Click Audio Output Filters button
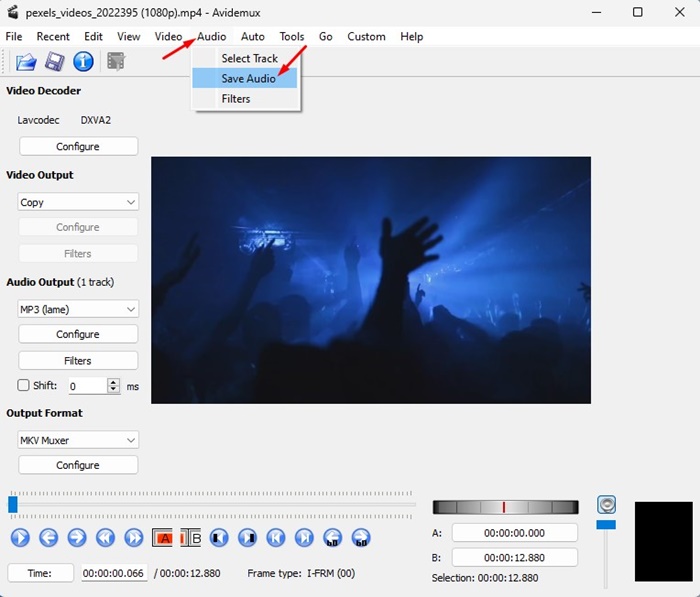The height and width of the screenshot is (597, 700). pos(78,360)
